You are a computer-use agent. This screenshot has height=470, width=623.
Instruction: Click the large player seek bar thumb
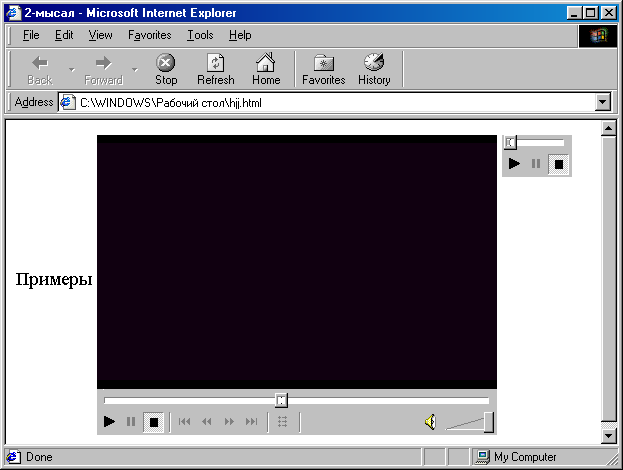[281, 400]
